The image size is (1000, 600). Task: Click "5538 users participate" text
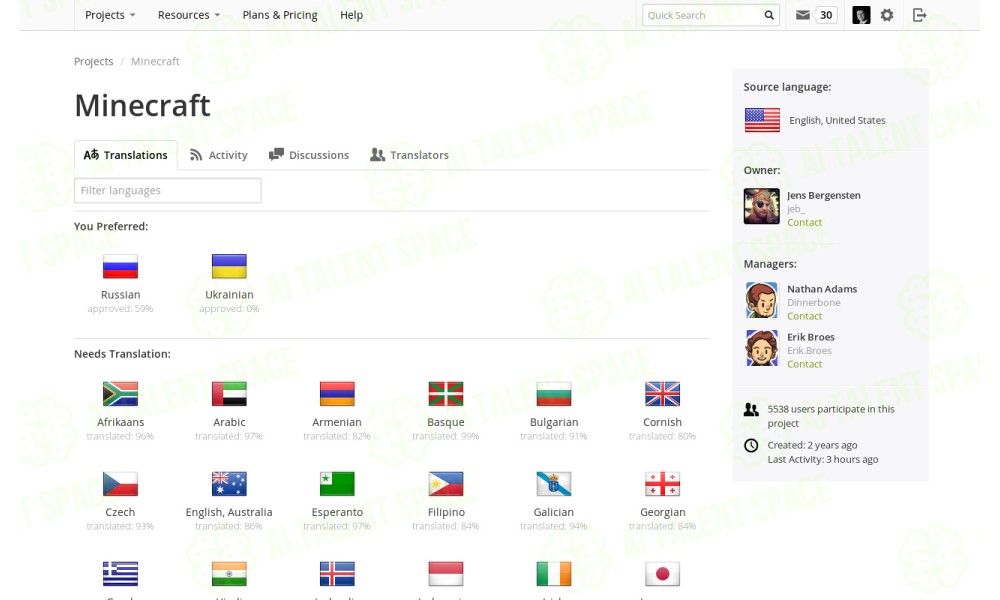pyautogui.click(x=830, y=416)
